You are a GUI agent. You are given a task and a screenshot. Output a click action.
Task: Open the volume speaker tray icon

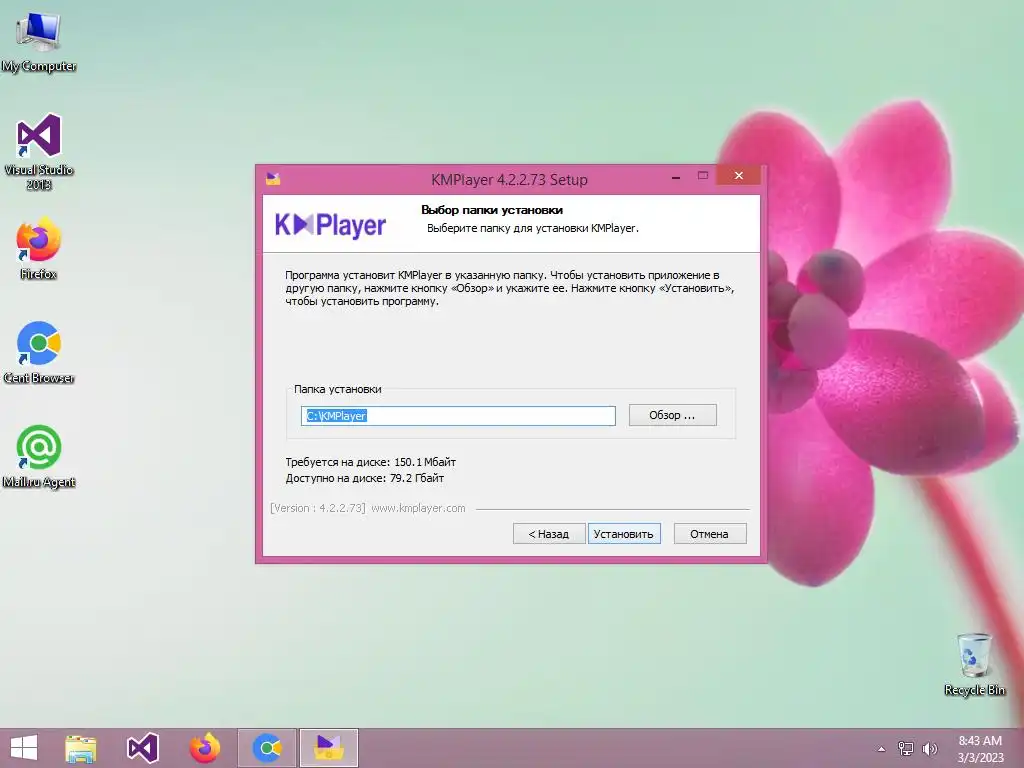(x=929, y=748)
